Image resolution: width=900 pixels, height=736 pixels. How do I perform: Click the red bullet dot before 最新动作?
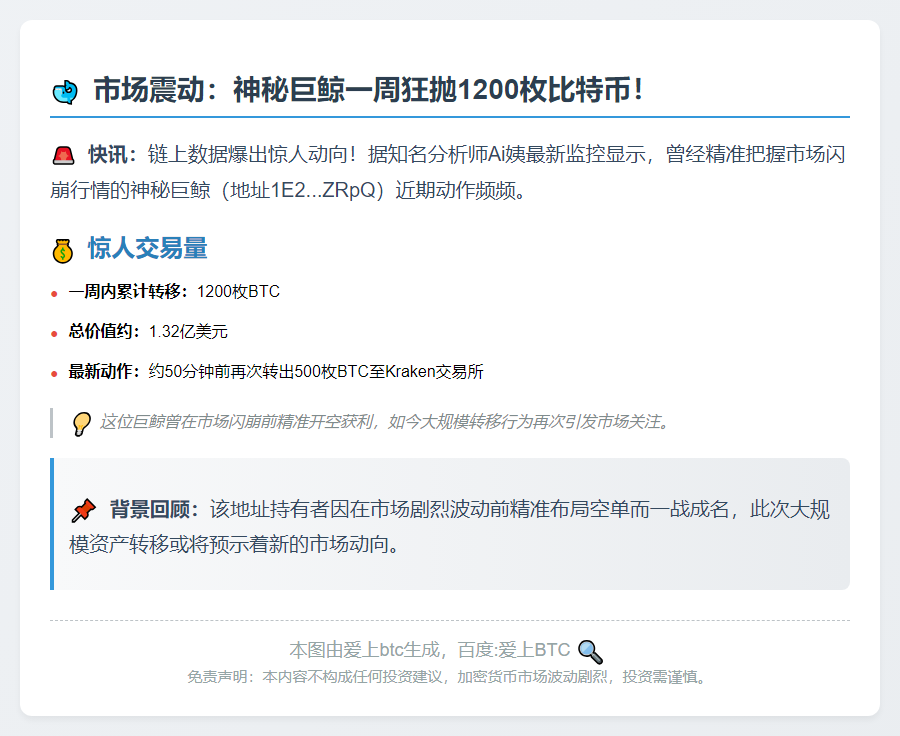[54, 374]
